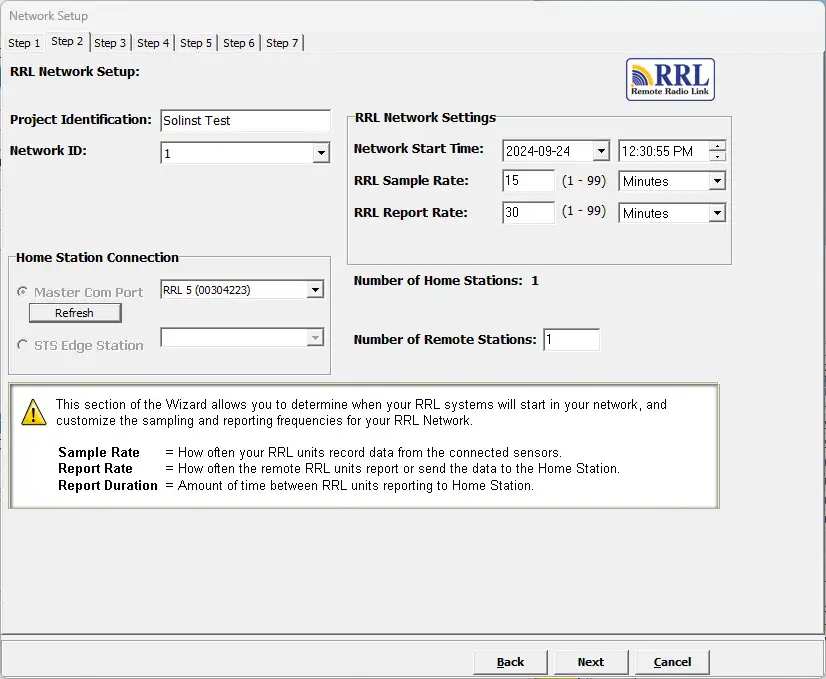
Task: Click the Project Identification text field
Action: point(244,120)
